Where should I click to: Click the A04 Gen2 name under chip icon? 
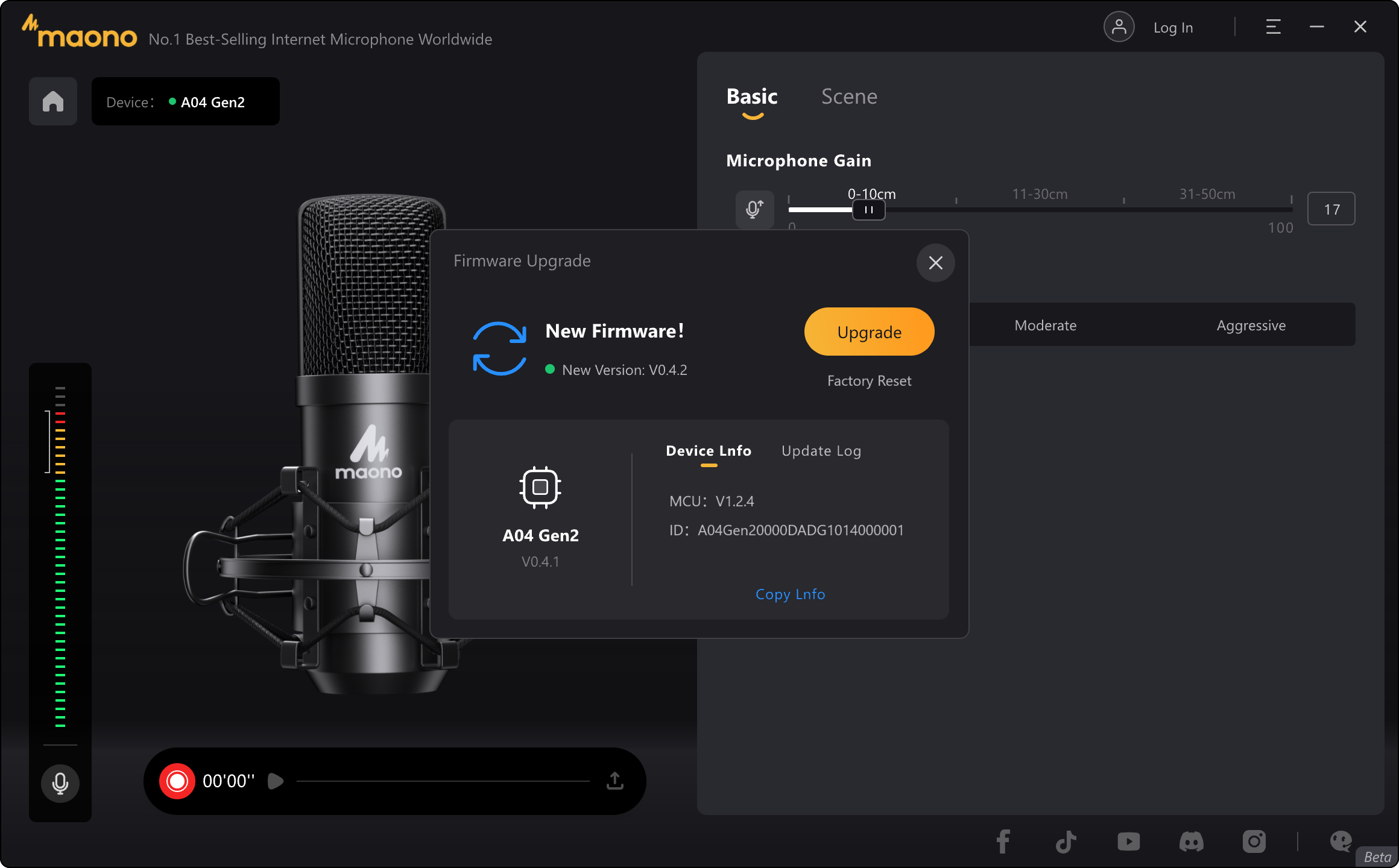click(540, 535)
